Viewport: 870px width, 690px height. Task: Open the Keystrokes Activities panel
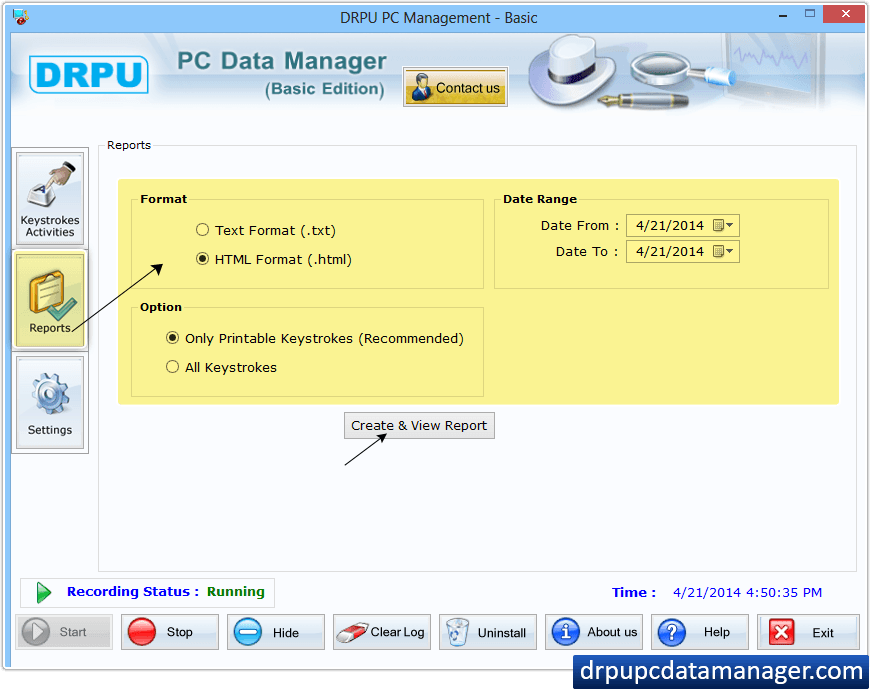point(50,199)
